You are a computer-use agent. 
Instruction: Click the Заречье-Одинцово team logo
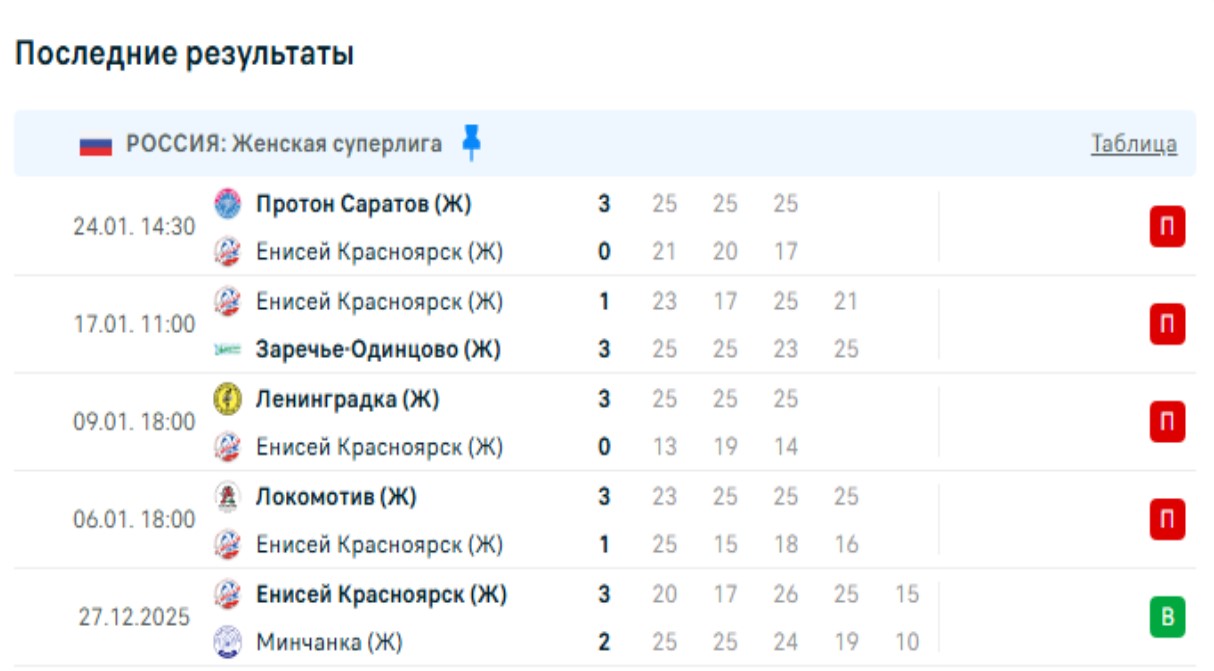coord(228,350)
